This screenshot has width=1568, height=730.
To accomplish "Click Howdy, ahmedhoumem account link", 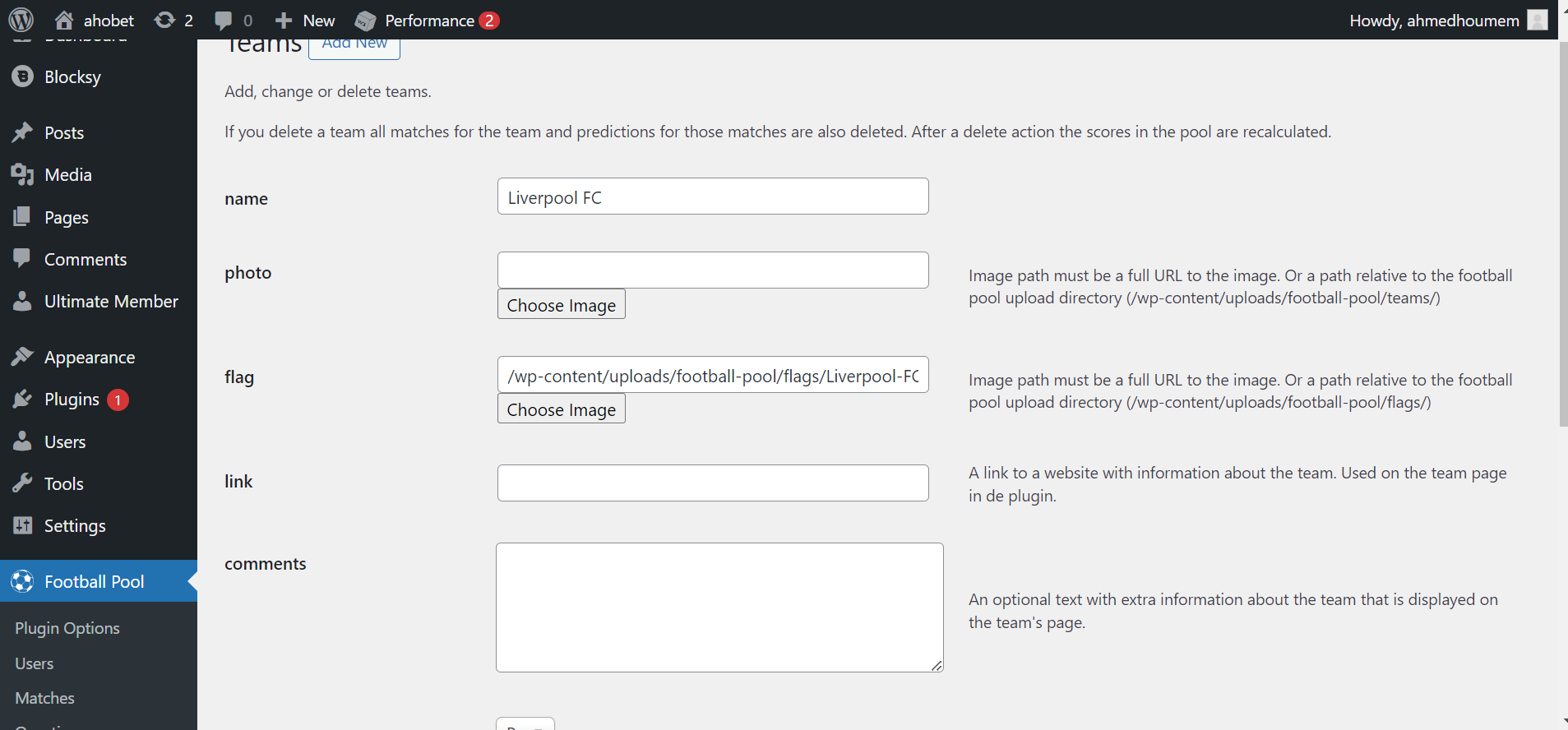I will tap(1434, 21).
